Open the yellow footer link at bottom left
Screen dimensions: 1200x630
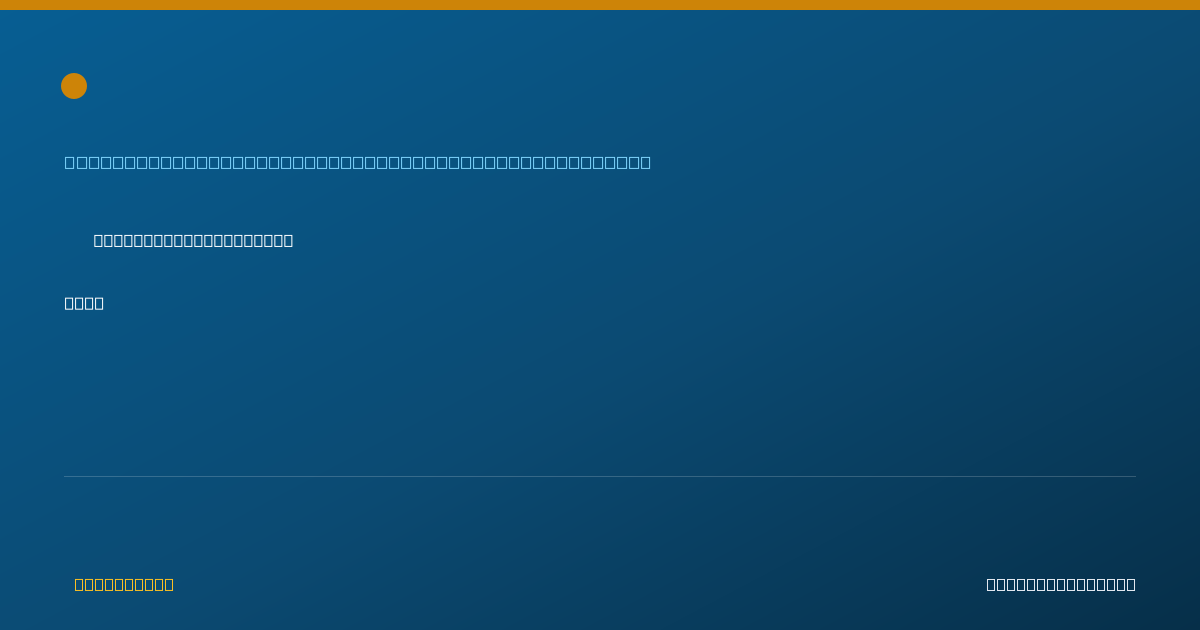click(124, 584)
